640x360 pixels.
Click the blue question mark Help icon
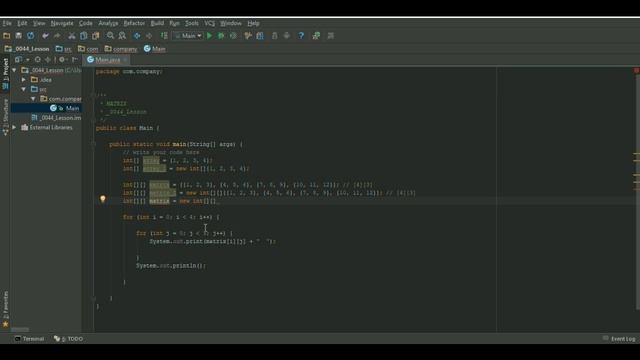tap(301, 36)
